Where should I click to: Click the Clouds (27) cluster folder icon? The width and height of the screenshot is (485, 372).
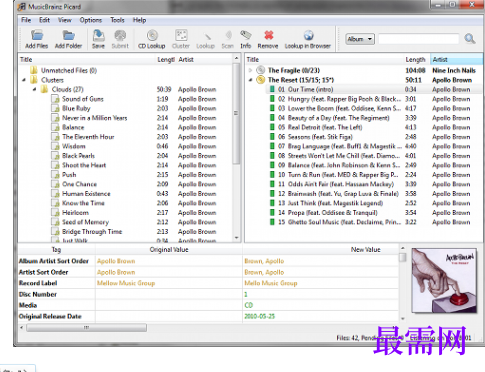(44, 89)
